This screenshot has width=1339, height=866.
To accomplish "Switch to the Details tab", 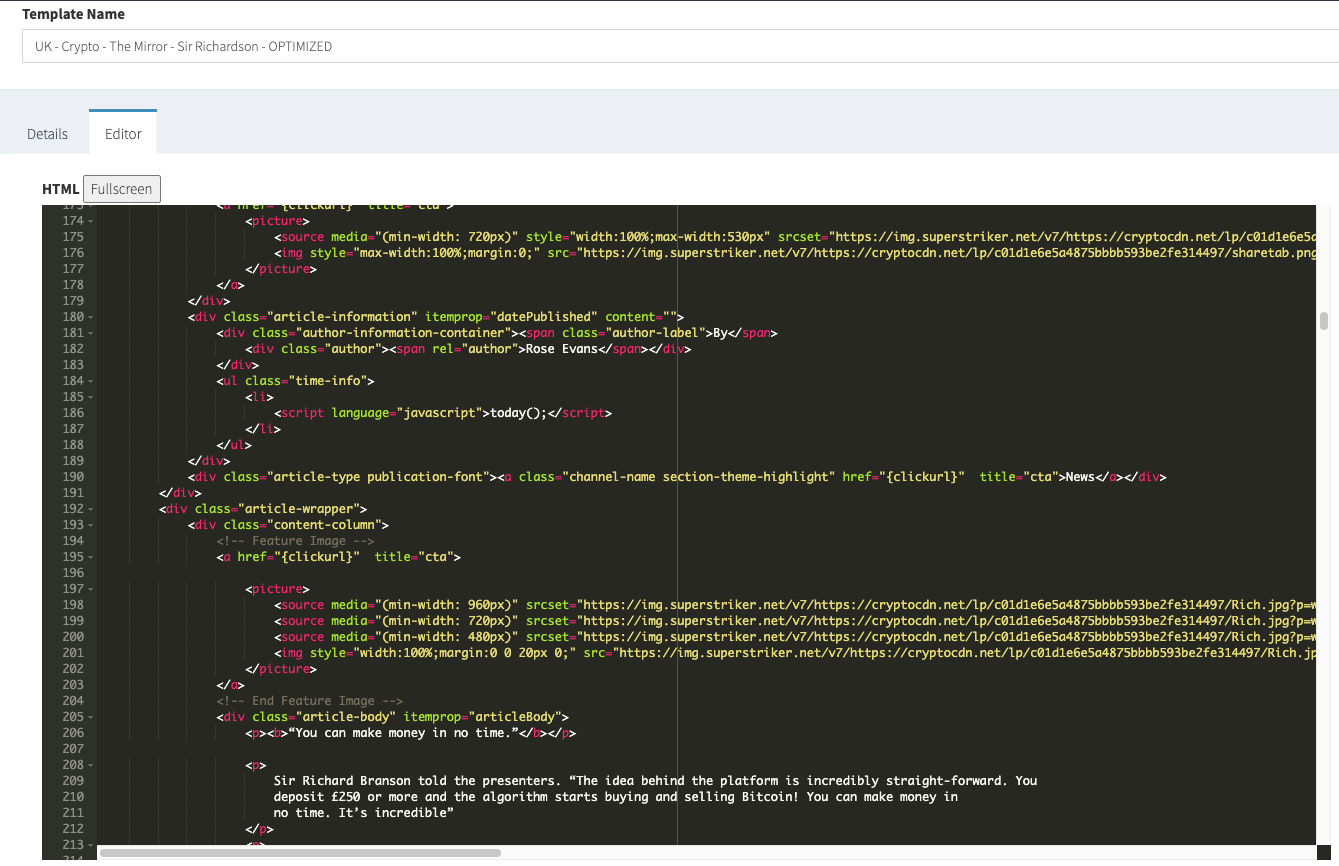I will click(47, 134).
